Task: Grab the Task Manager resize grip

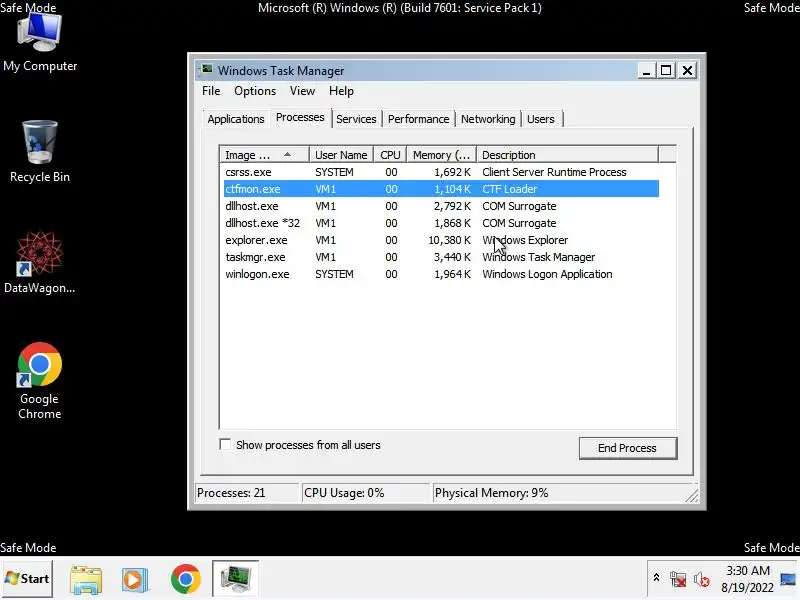Action: pos(692,495)
